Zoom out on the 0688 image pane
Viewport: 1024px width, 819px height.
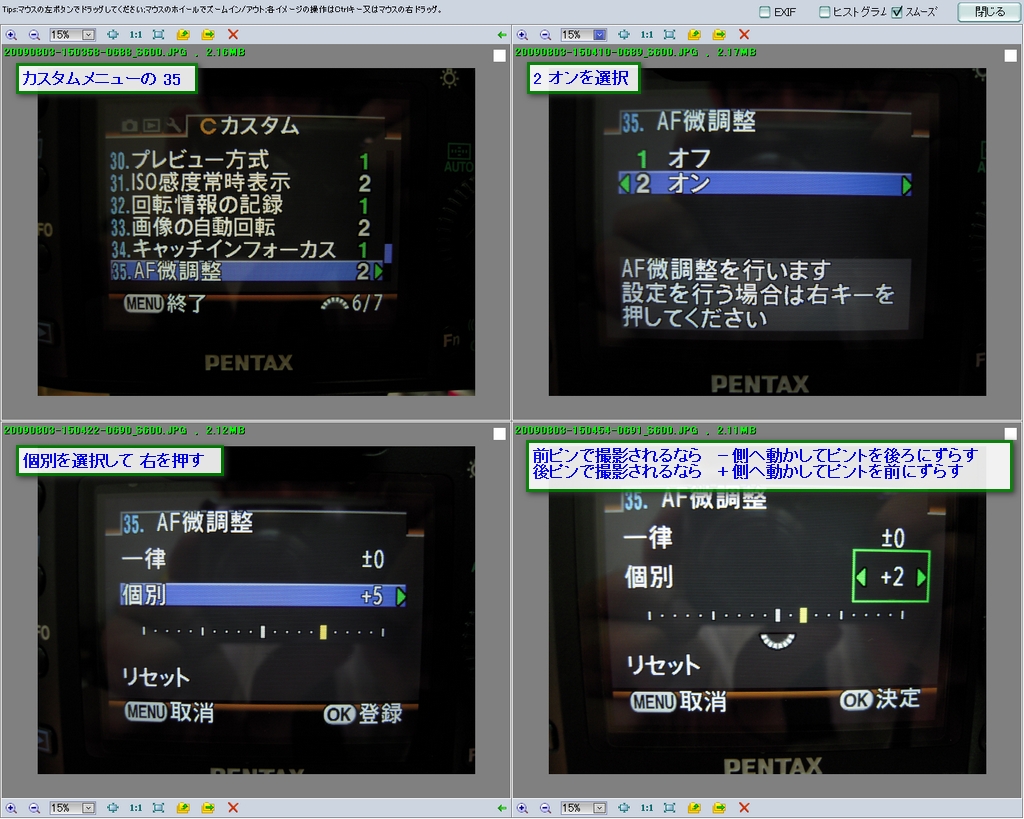[35, 35]
